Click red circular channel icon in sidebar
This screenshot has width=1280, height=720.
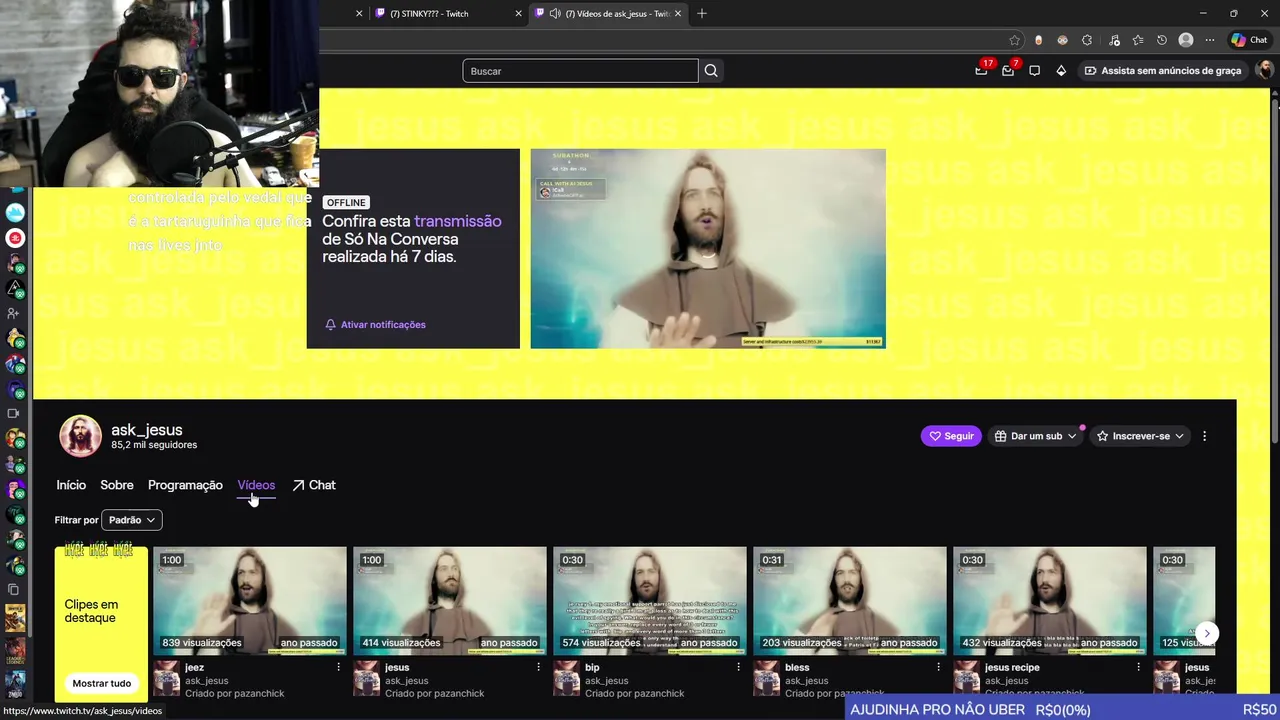15,238
